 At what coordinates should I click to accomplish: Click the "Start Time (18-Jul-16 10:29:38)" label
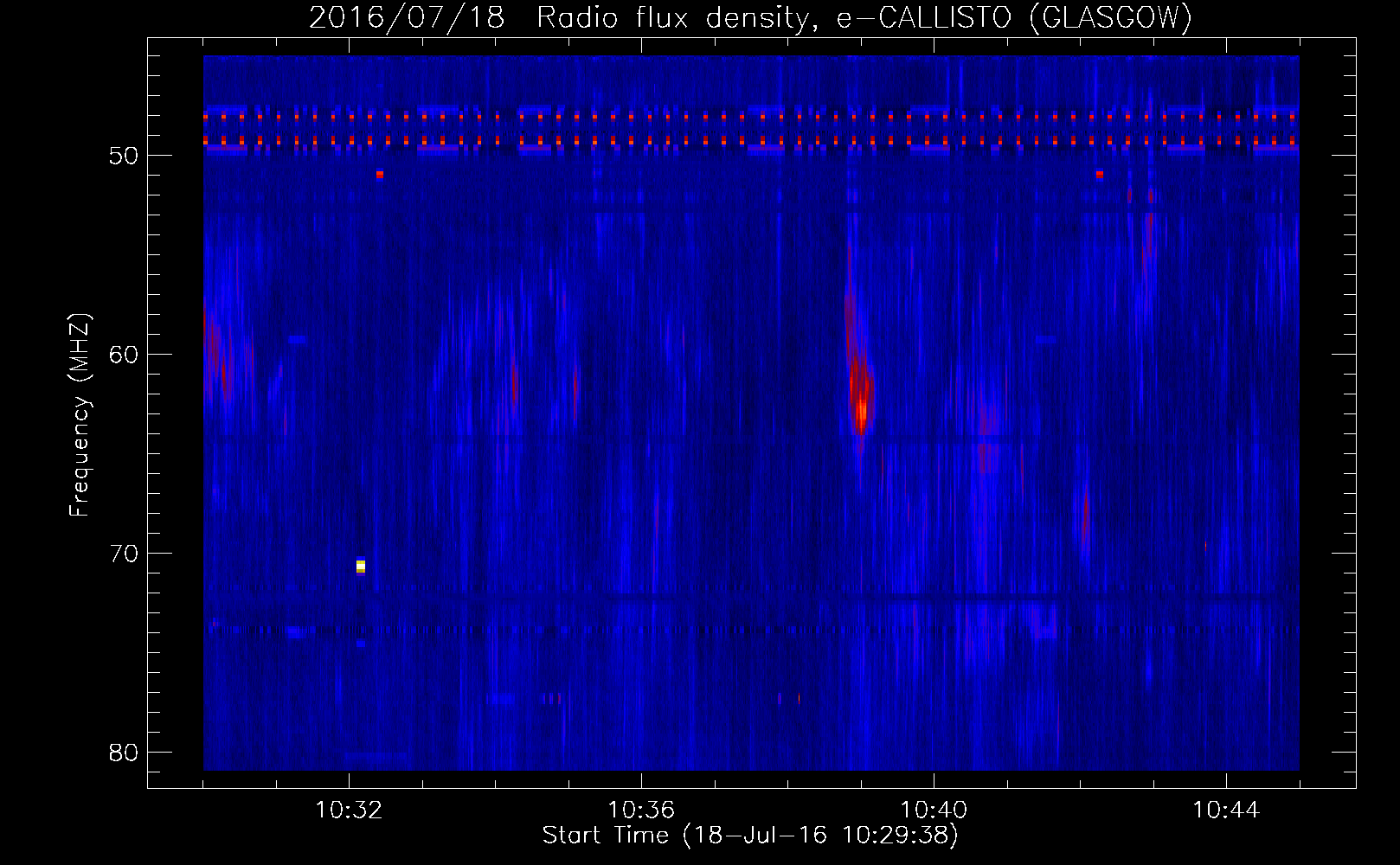[750, 836]
